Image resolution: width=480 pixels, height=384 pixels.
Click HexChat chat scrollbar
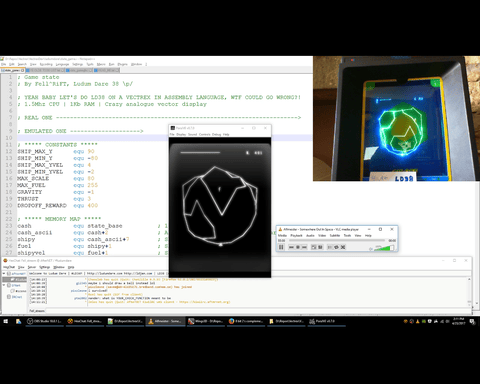tap(469, 291)
